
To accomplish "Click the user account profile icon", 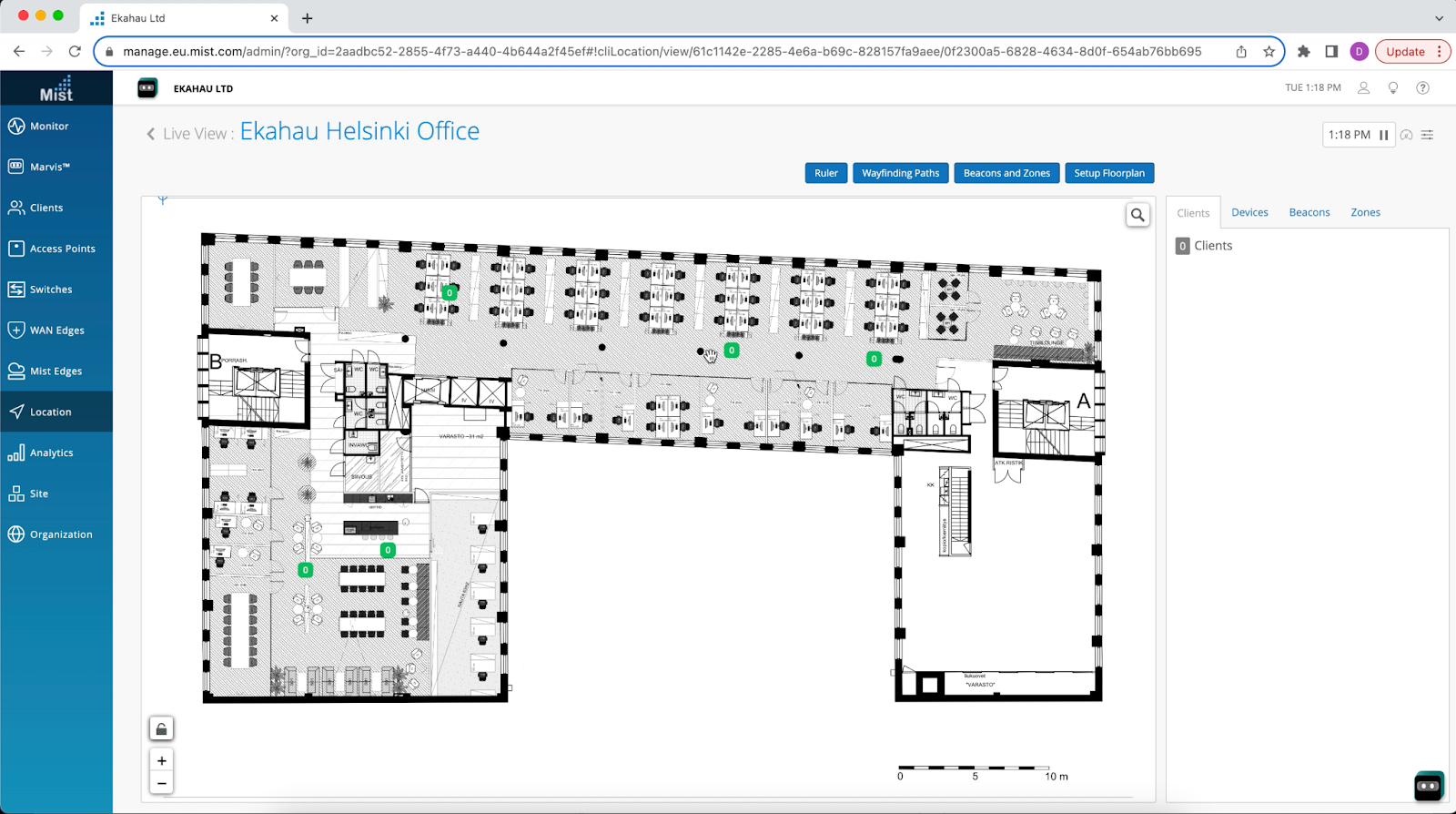I will click(1363, 88).
